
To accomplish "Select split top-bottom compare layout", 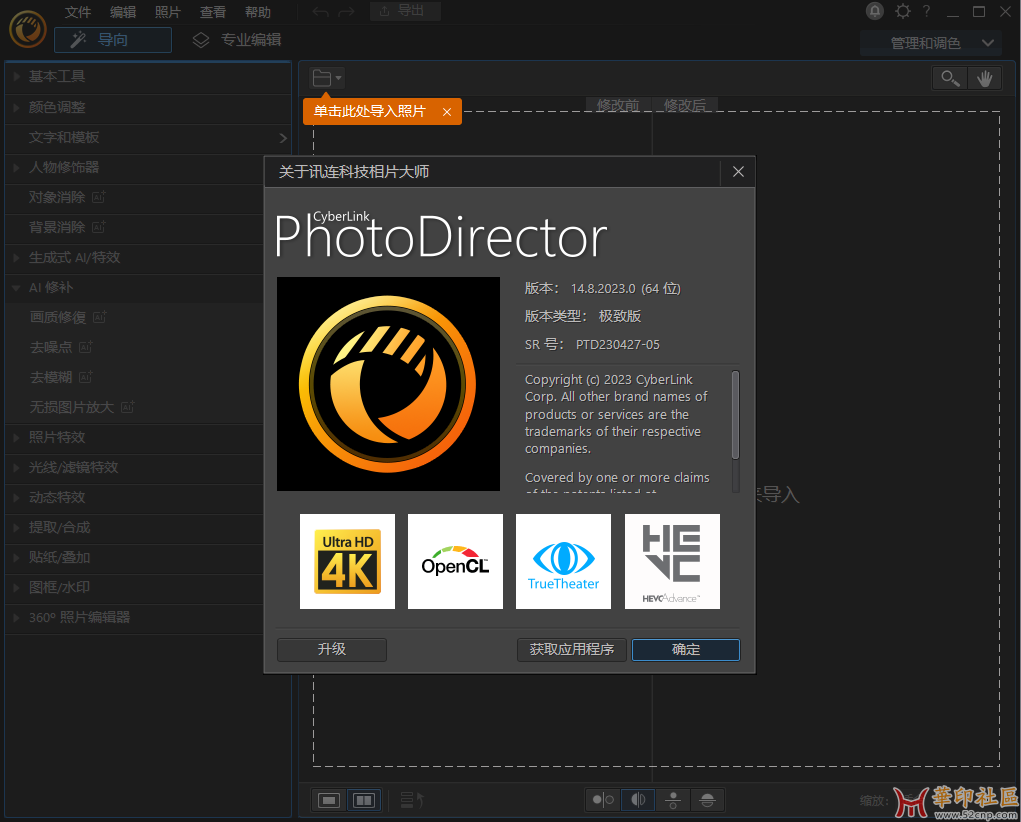I will coord(708,800).
